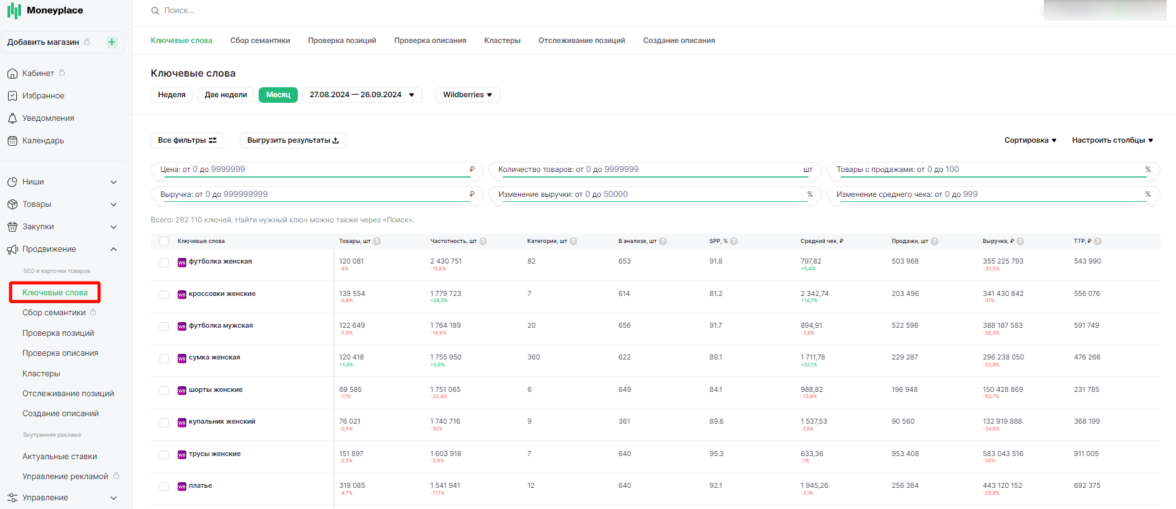Open the Сбор семантики tab
Screen dimensions: 1176x509
260,41
